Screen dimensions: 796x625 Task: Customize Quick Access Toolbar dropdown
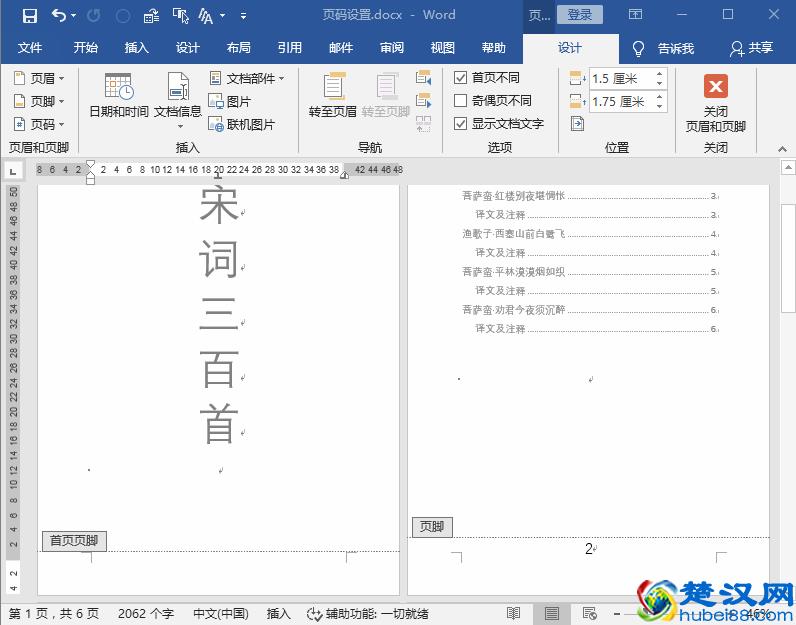click(x=244, y=16)
